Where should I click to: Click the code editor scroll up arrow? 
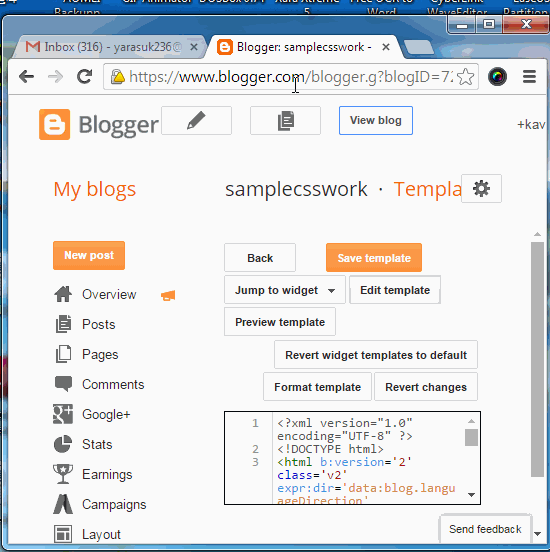(x=471, y=421)
